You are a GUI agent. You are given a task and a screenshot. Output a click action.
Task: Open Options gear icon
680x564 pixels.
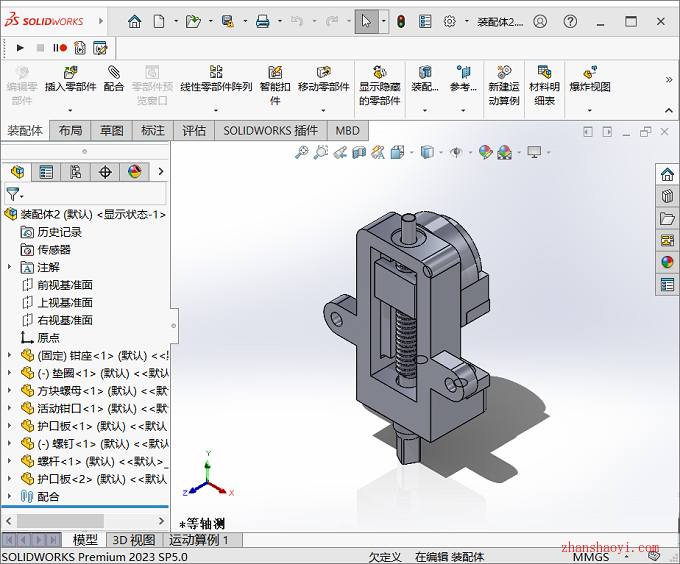click(450, 21)
